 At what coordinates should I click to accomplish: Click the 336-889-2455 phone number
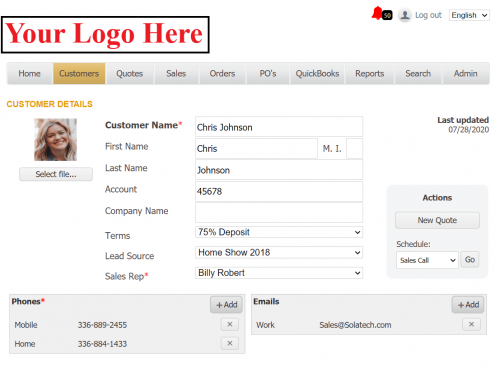(x=102, y=325)
